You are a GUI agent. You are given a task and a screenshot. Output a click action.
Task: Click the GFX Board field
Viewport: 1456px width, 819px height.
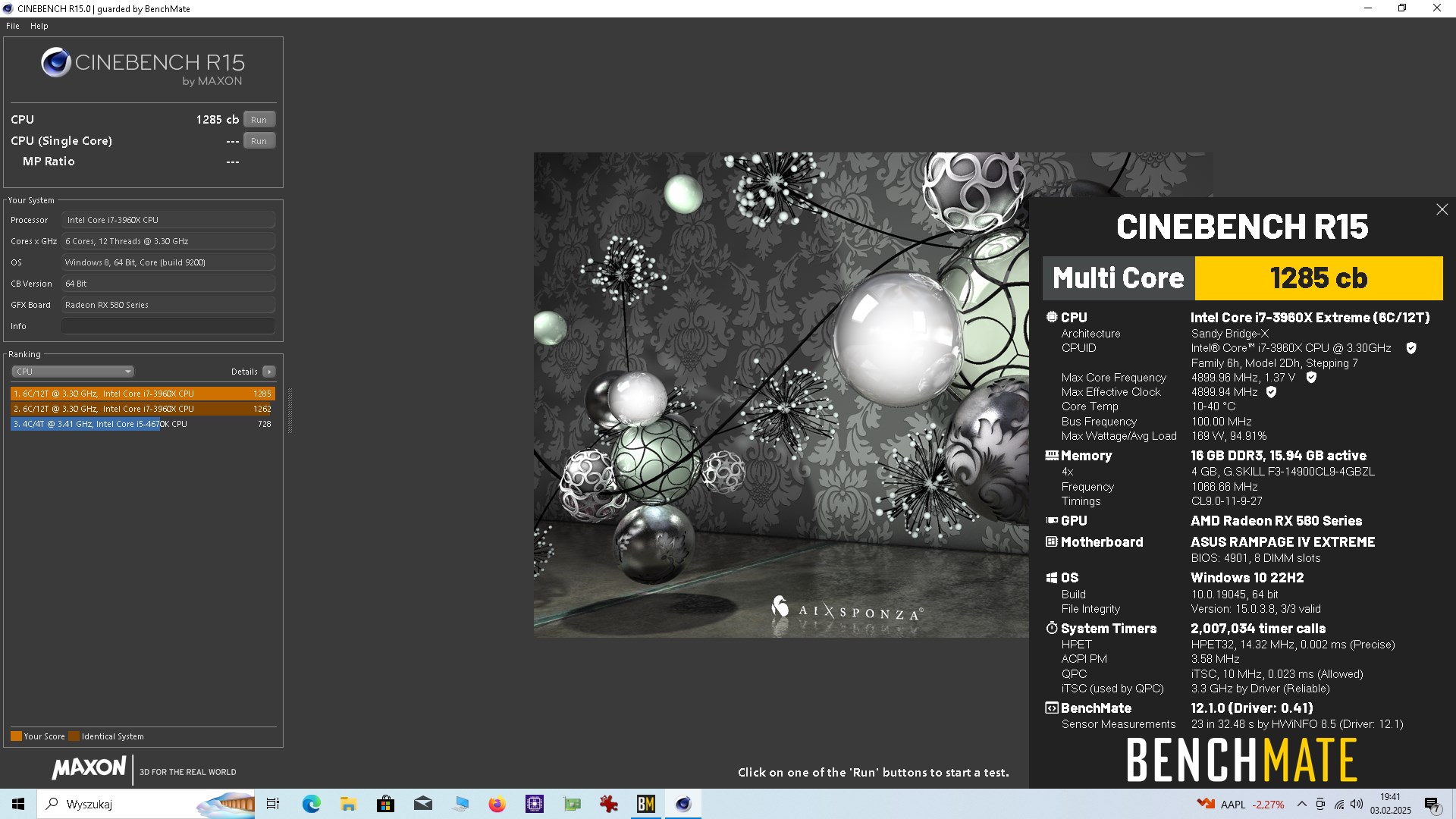[x=168, y=305]
